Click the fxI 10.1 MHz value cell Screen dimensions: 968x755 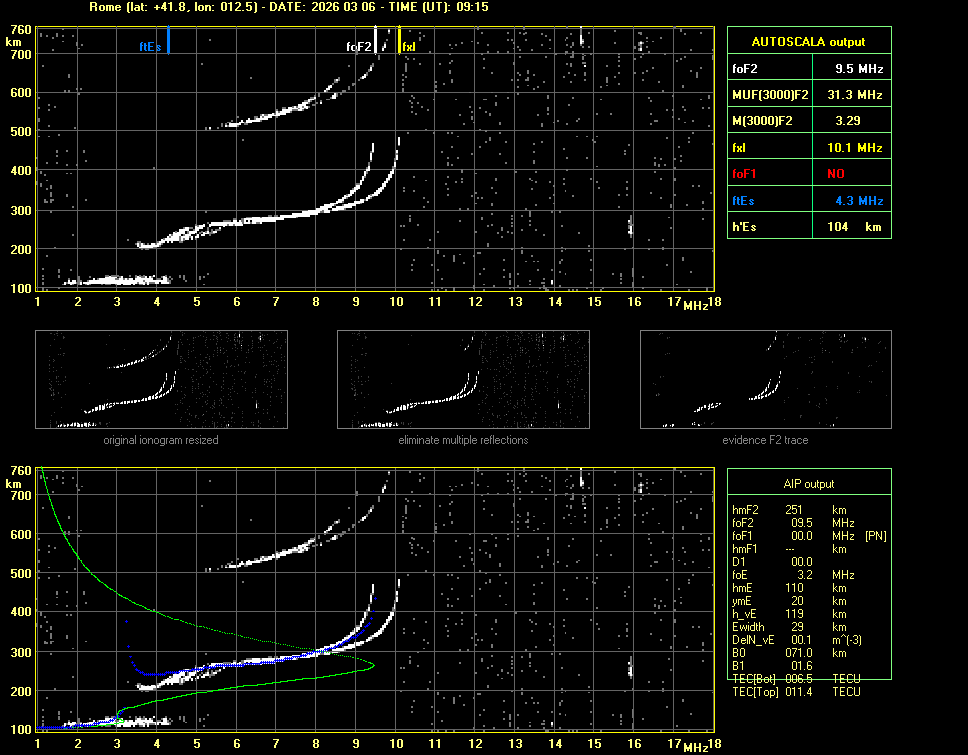click(859, 147)
